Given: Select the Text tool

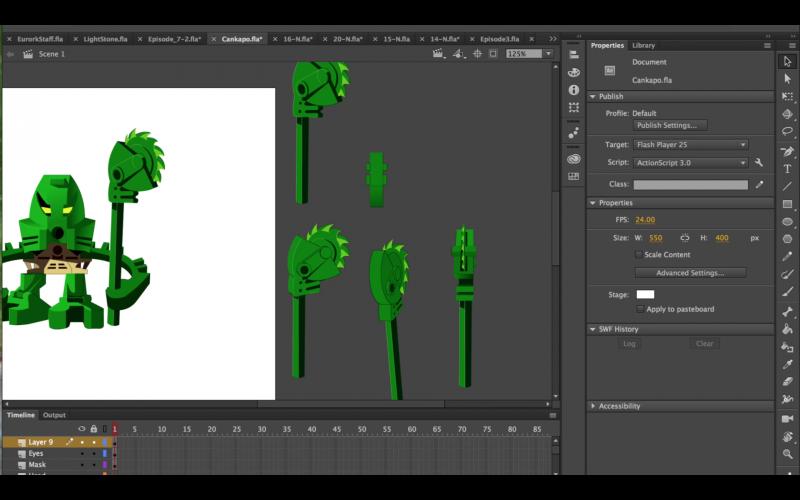Looking at the screenshot, I should tap(787, 168).
